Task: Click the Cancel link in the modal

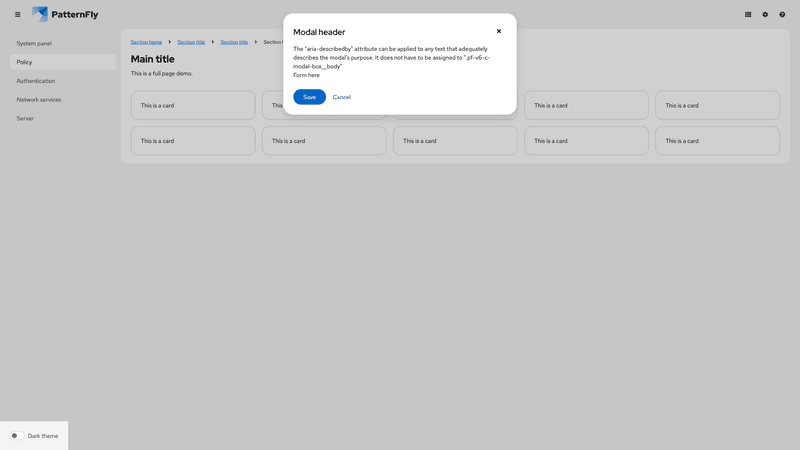Action: [x=342, y=97]
